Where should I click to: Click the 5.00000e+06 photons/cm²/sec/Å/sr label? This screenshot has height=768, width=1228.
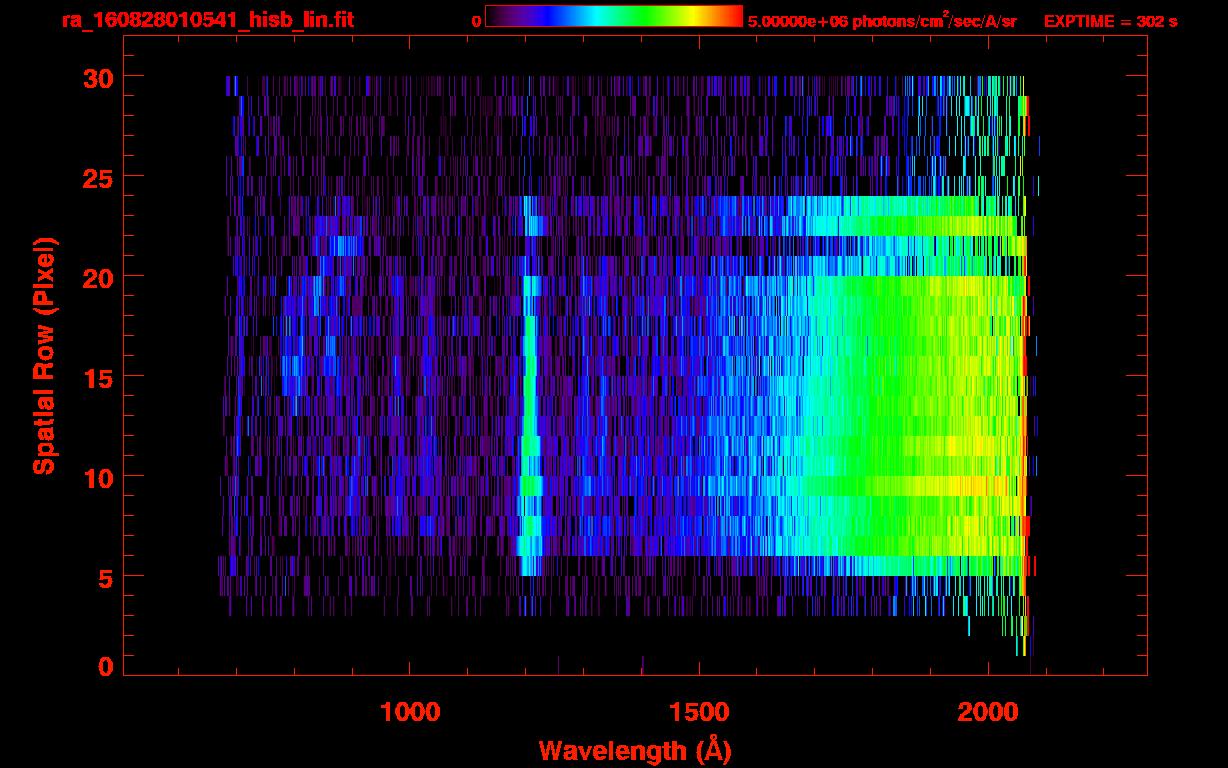pos(882,20)
